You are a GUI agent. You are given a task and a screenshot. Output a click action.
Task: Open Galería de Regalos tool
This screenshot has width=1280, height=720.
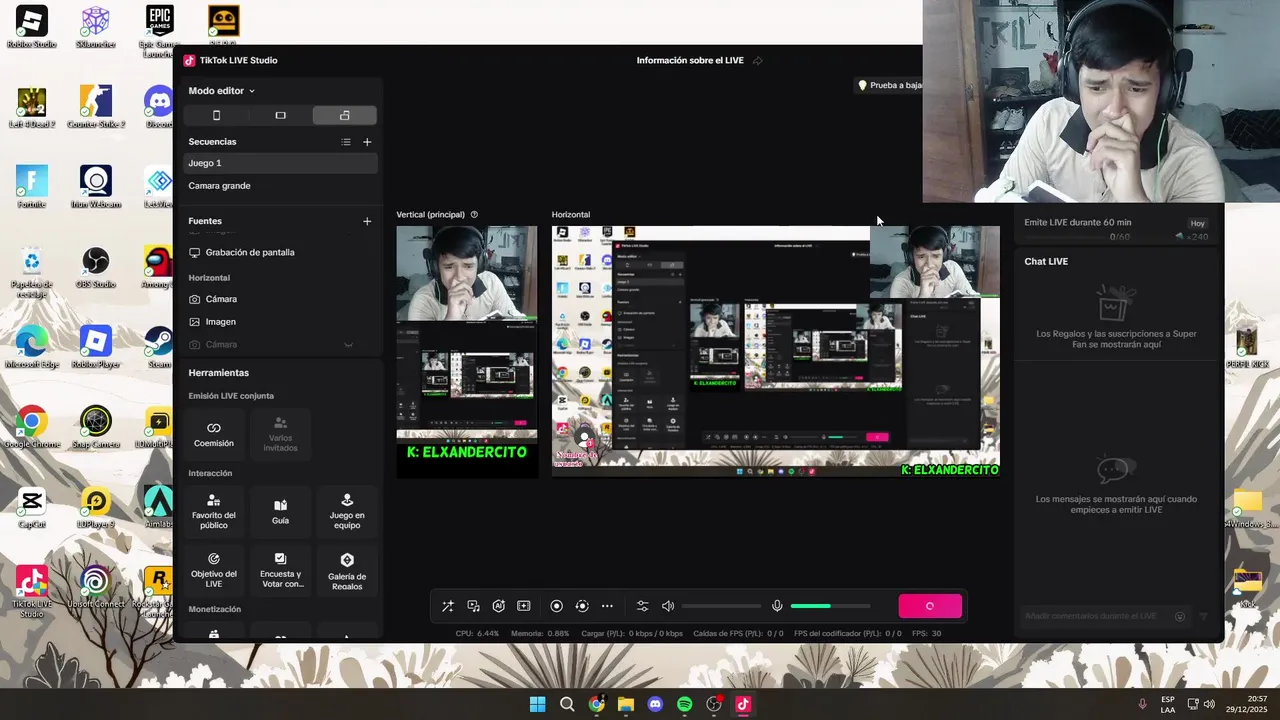pos(347,570)
